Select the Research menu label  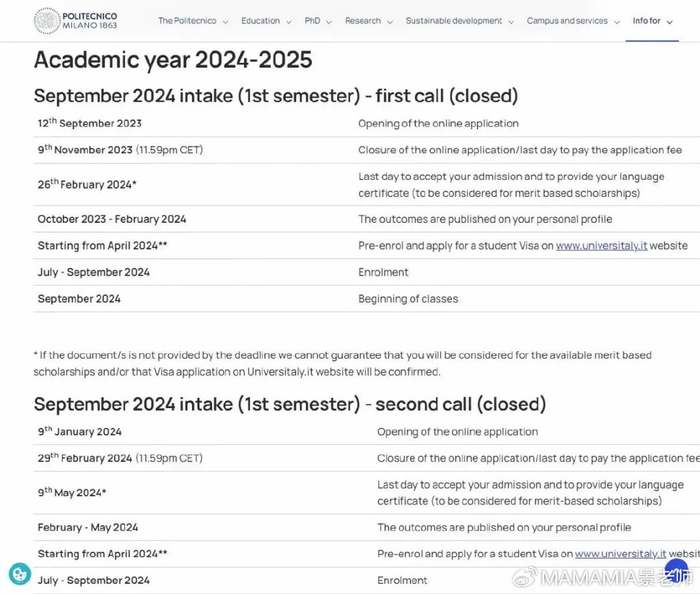tap(362, 21)
